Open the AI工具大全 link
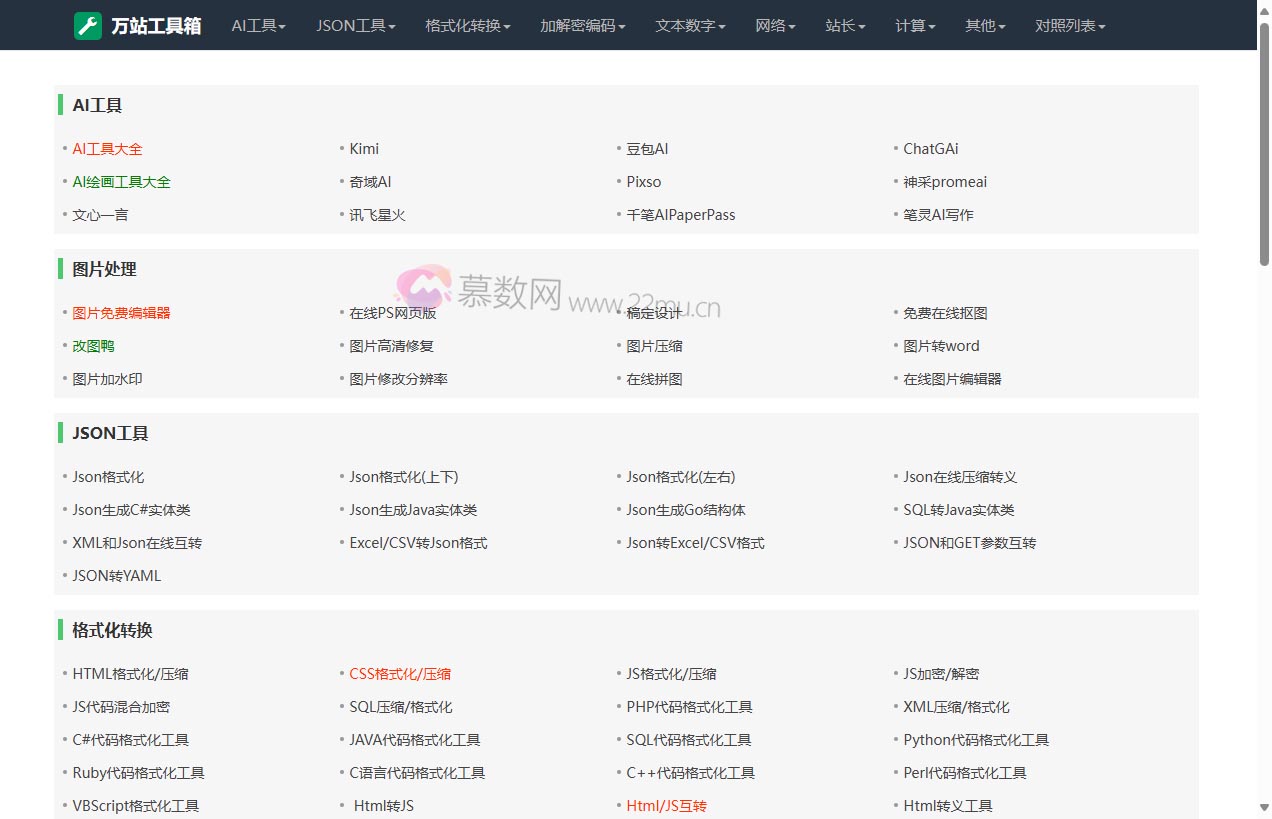 point(107,148)
